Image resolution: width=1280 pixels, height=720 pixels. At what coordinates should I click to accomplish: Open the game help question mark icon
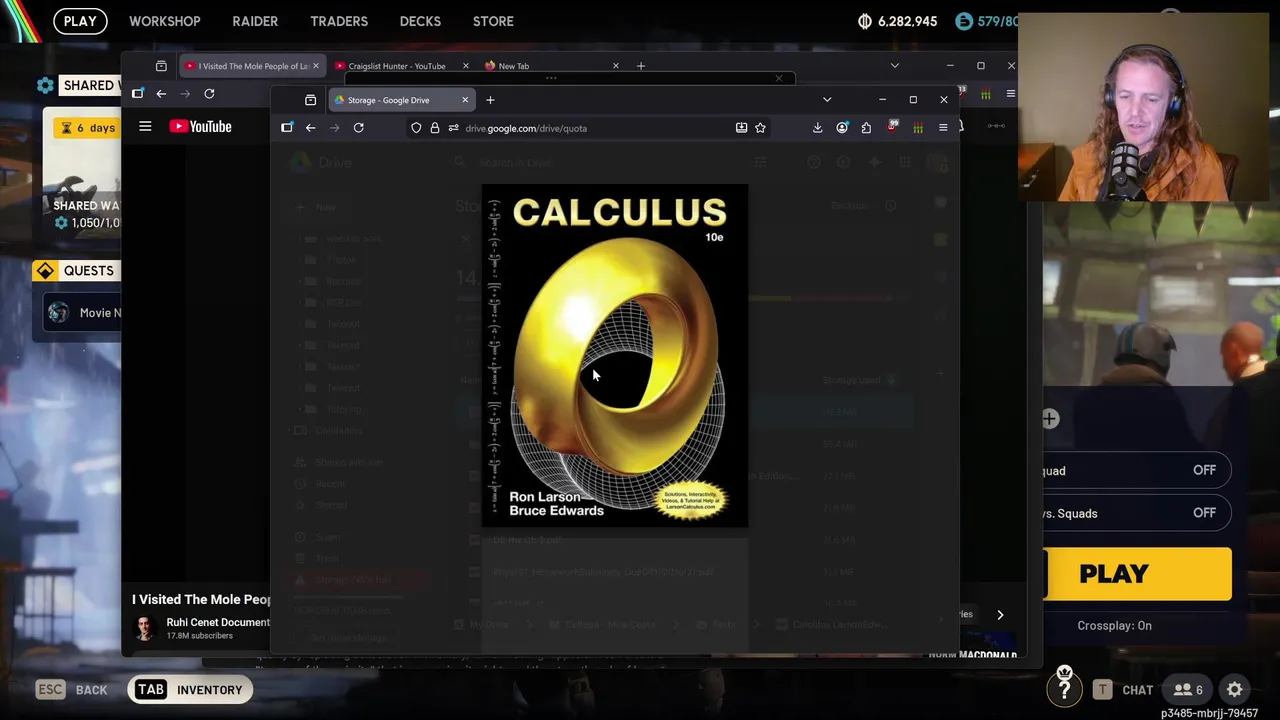click(x=1065, y=689)
